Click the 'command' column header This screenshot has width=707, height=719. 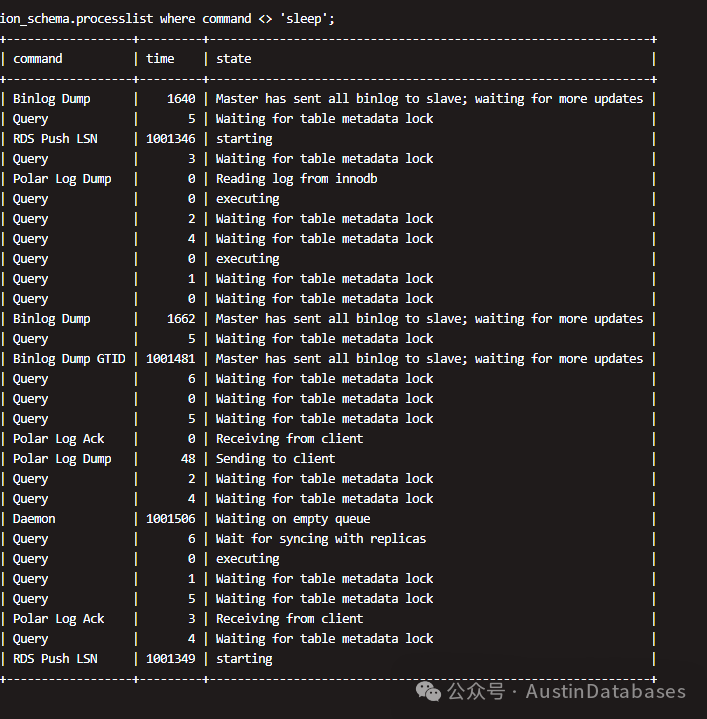coord(38,59)
